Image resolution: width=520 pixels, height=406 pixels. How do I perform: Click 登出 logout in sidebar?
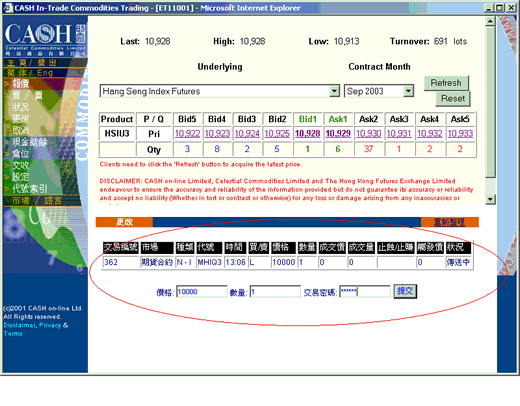[x=47, y=62]
